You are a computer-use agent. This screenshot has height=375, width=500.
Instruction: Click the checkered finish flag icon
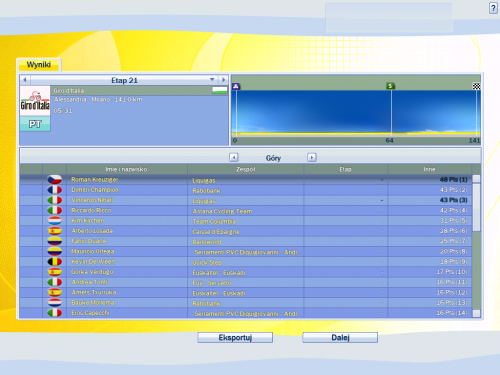(476, 86)
